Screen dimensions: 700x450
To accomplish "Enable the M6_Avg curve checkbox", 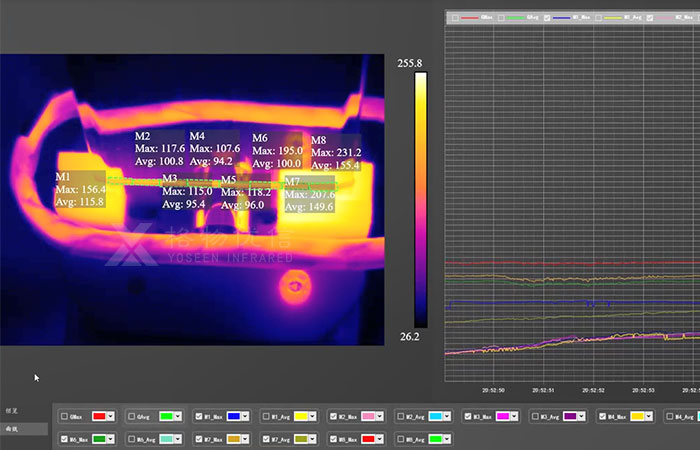I will pyautogui.click(x=132, y=438).
